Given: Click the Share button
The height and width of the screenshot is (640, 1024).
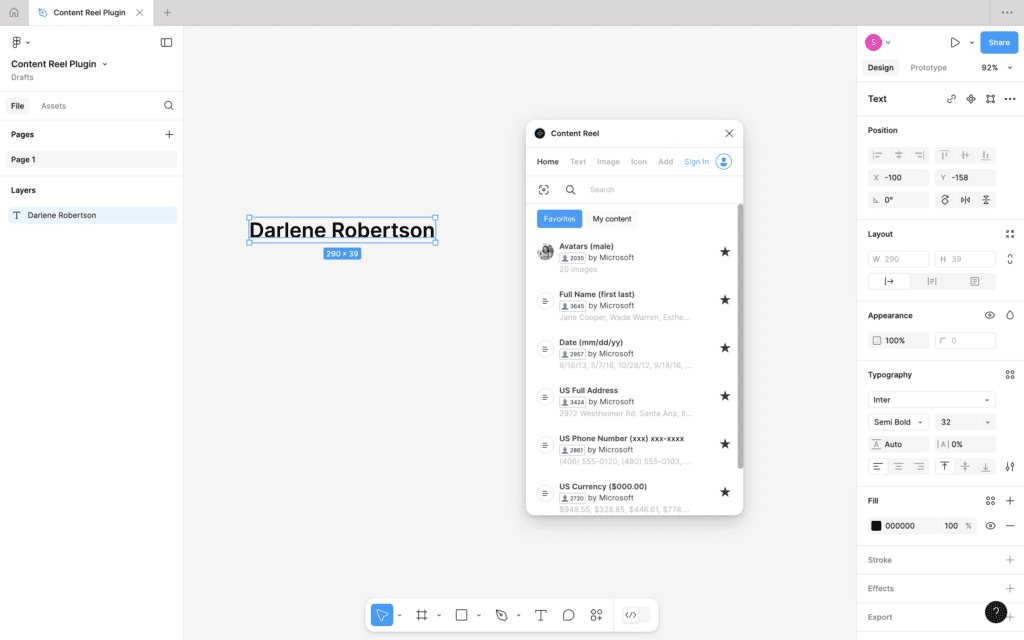Looking at the screenshot, I should (x=999, y=42).
